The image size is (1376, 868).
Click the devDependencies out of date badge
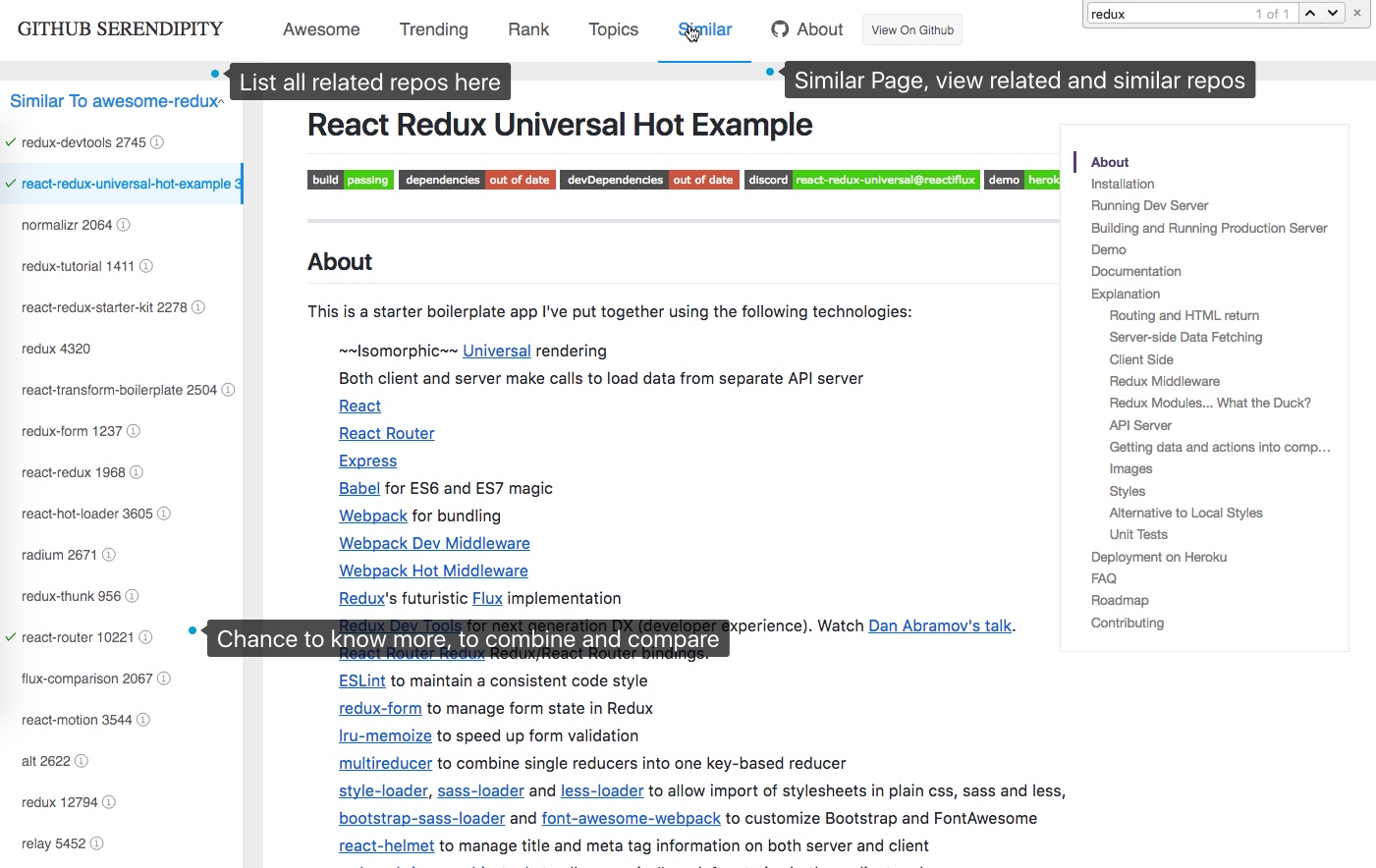tap(649, 180)
